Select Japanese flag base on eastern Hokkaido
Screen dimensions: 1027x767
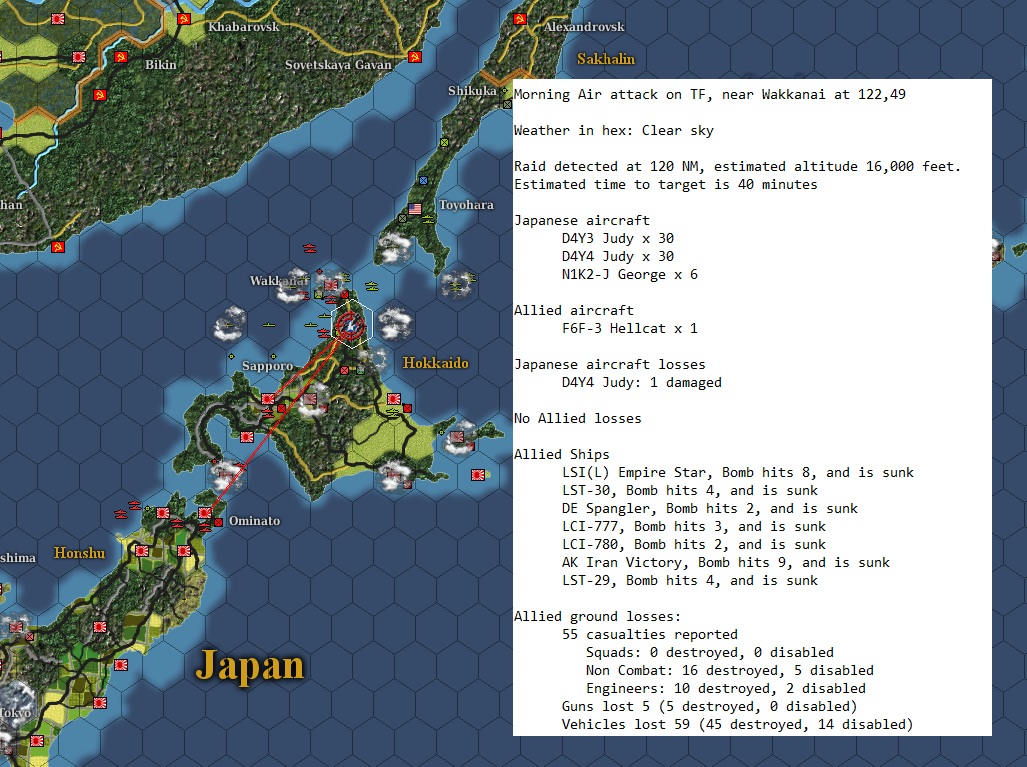394,399
